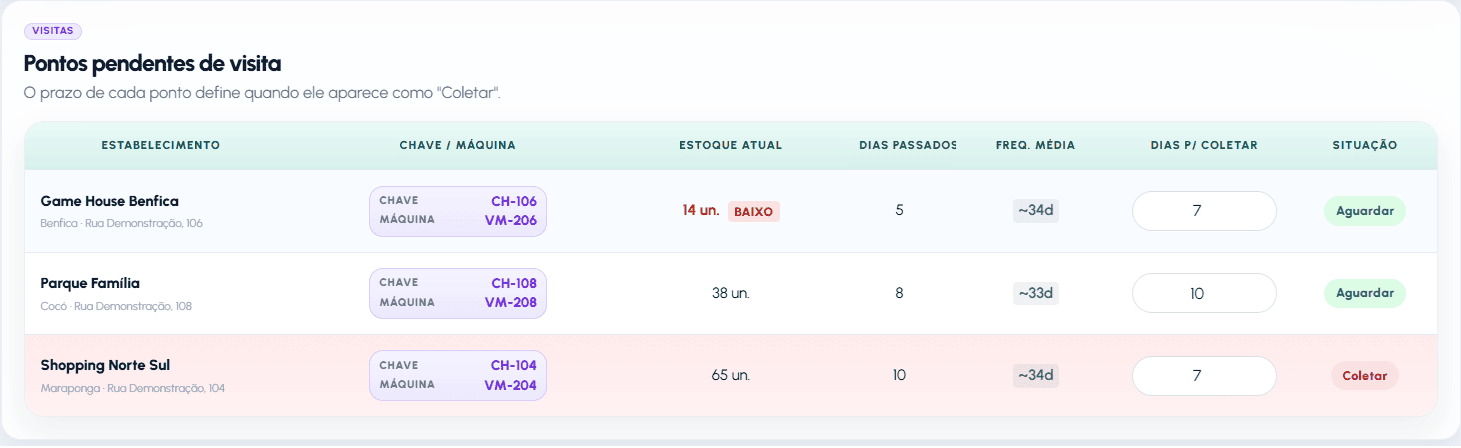
Task: Click Aguardar badge for Parque Família
Action: click(1364, 293)
